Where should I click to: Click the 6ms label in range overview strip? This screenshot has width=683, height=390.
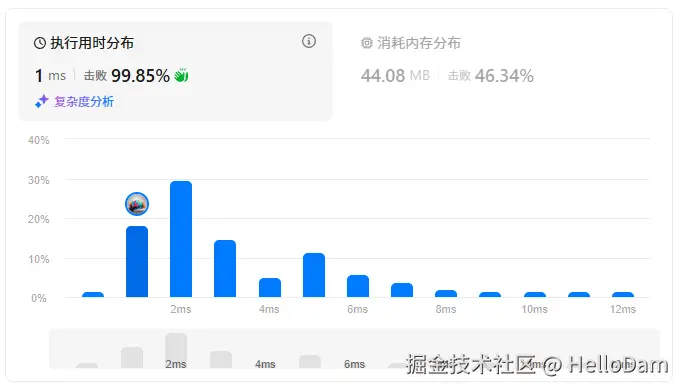[354, 364]
